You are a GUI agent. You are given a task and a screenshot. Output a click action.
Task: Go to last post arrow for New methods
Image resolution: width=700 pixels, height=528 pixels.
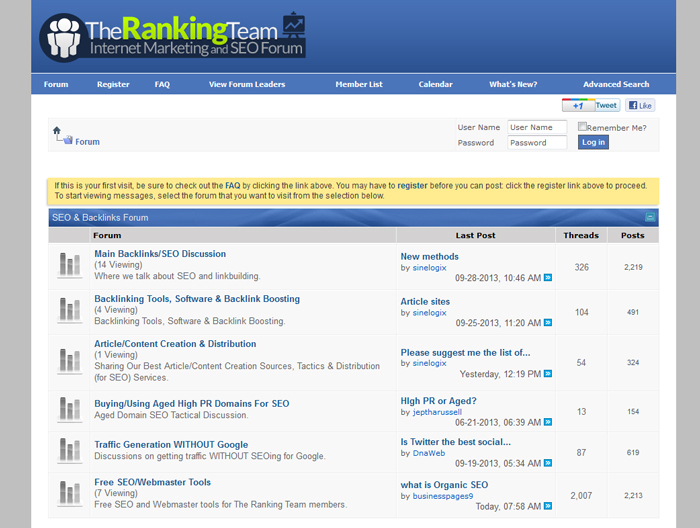tap(548, 278)
